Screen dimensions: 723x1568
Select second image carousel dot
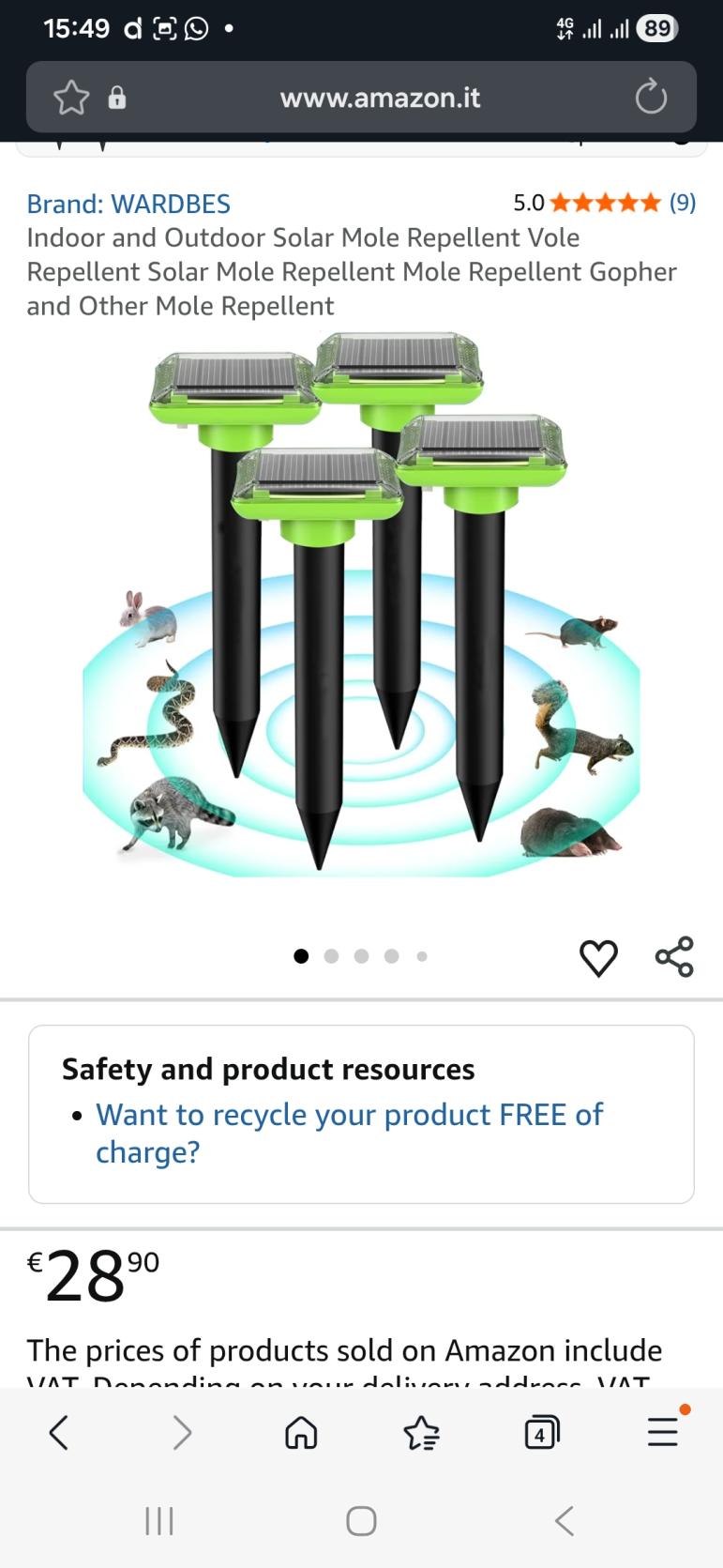[331, 956]
